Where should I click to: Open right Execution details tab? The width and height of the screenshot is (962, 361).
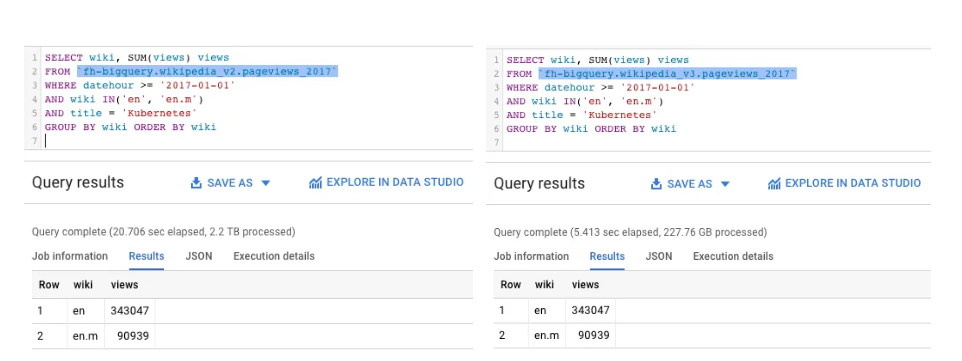pyautogui.click(x=733, y=256)
